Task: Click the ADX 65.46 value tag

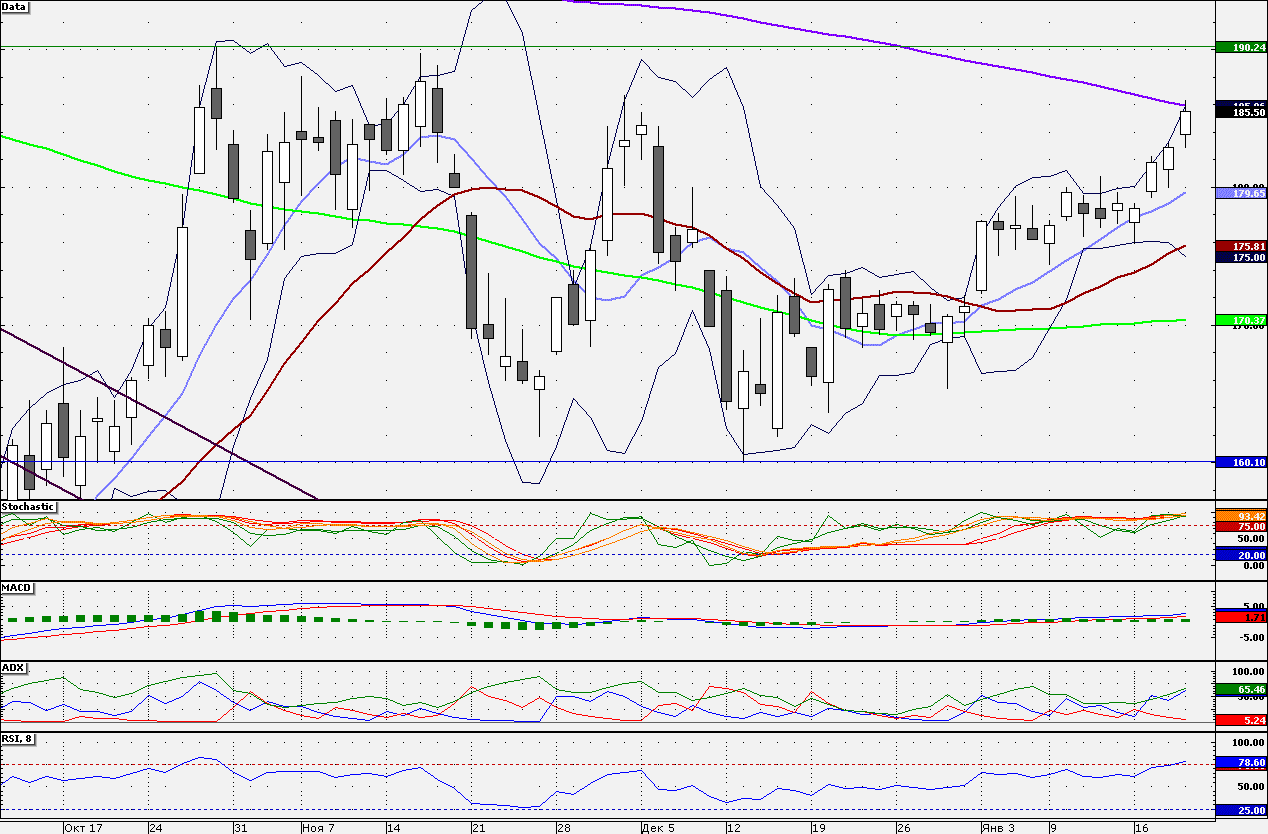Action: point(1241,690)
